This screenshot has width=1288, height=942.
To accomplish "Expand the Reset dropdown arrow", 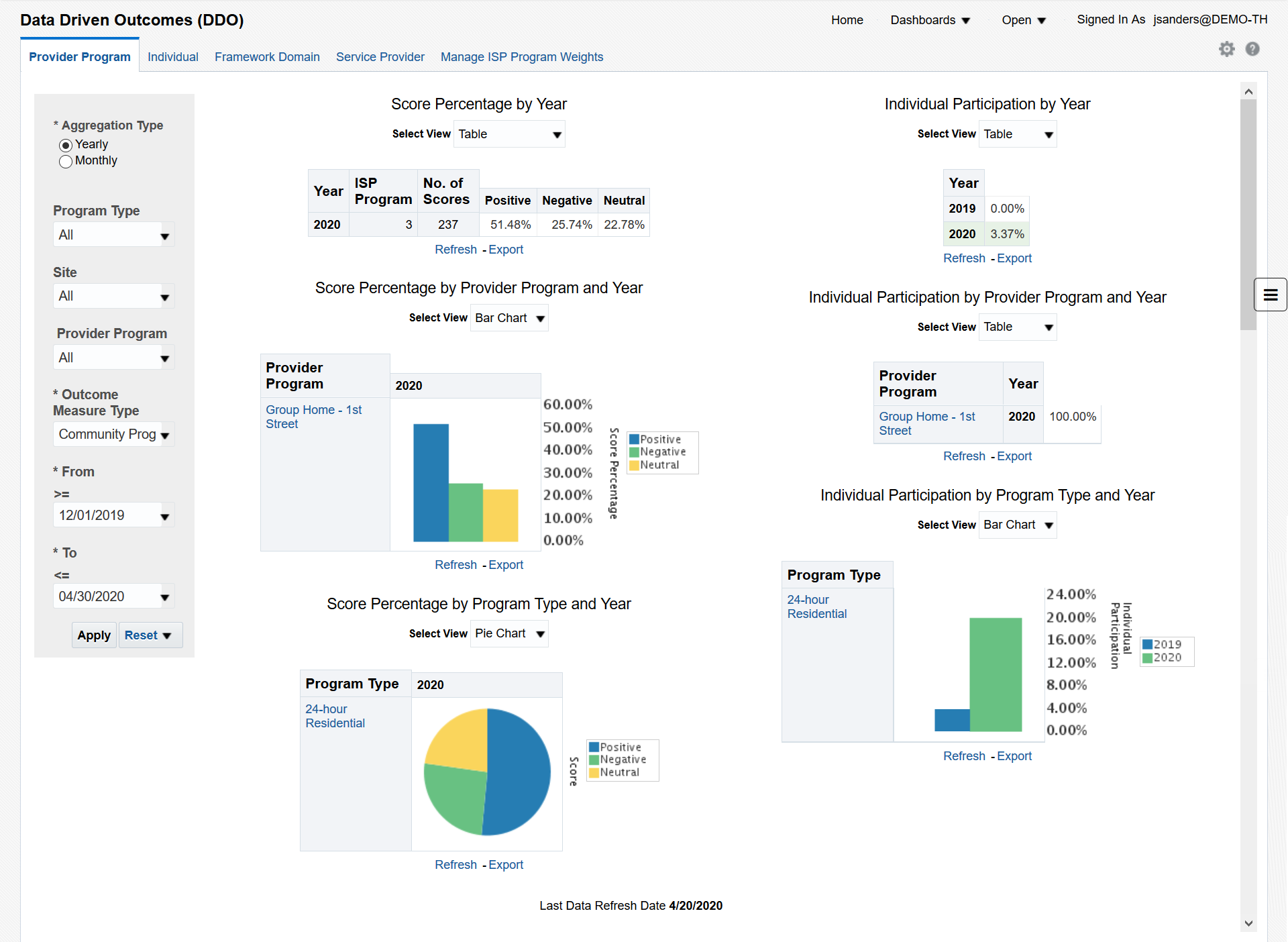I will pyautogui.click(x=165, y=635).
